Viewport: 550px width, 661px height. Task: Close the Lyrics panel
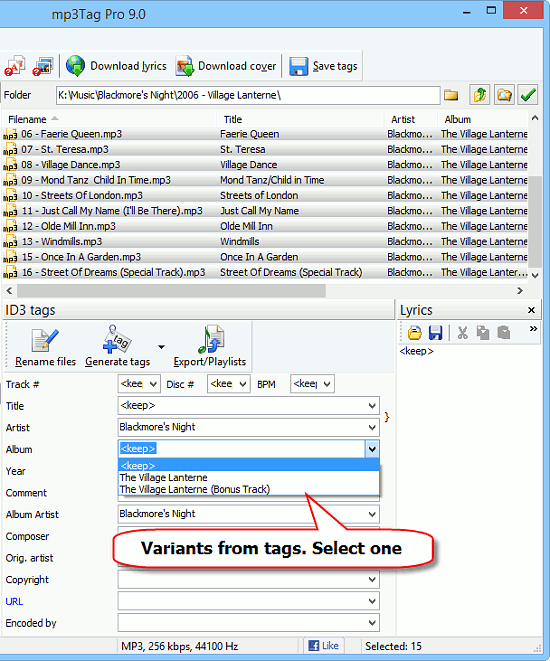click(x=531, y=310)
